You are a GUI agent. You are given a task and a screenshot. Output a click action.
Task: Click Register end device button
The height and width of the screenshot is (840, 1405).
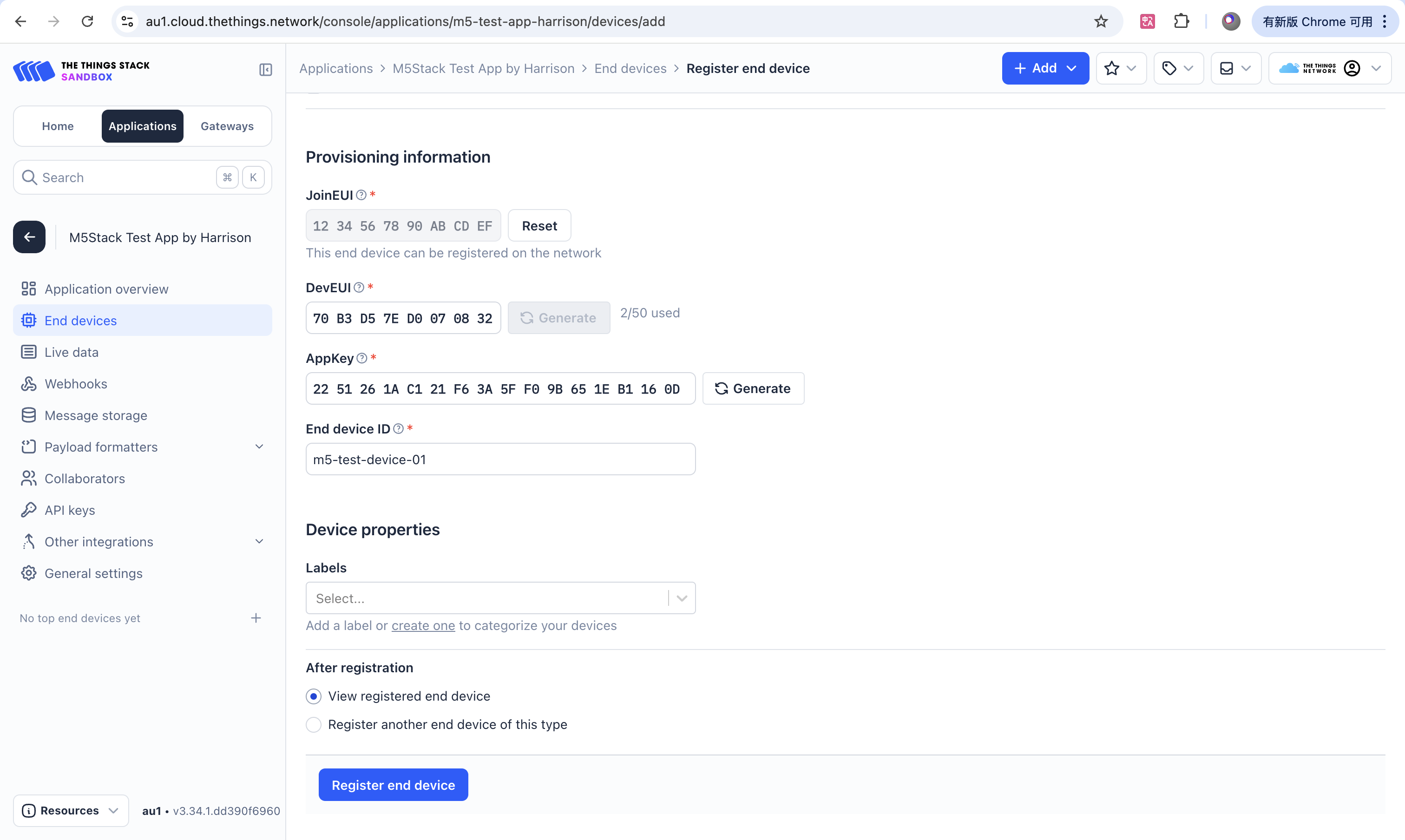tap(393, 785)
